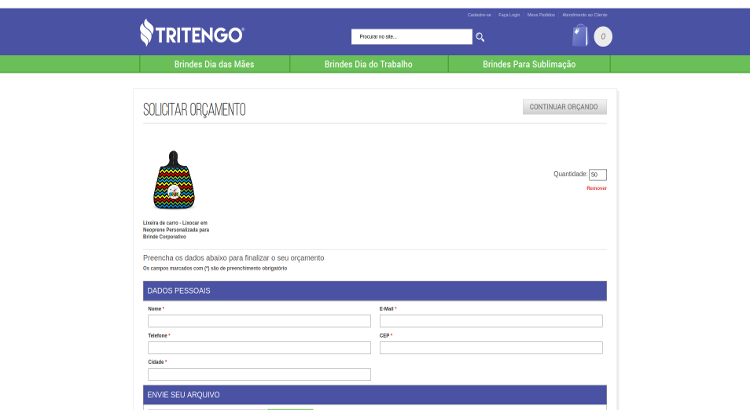Viewport: 750px width, 410px height.
Task: Click the 'Dados Pessoais' section header
Action: (375, 291)
